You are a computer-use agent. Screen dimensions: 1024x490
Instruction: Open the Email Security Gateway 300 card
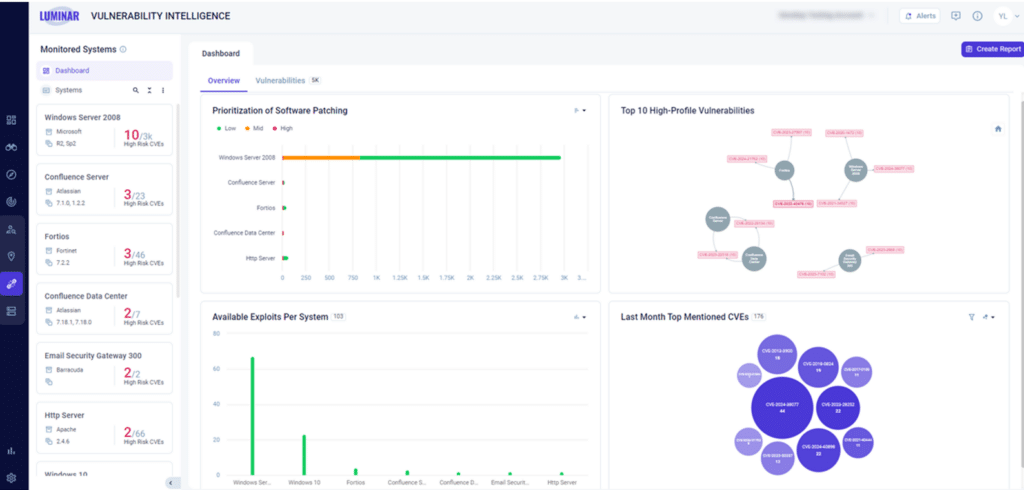tap(104, 368)
